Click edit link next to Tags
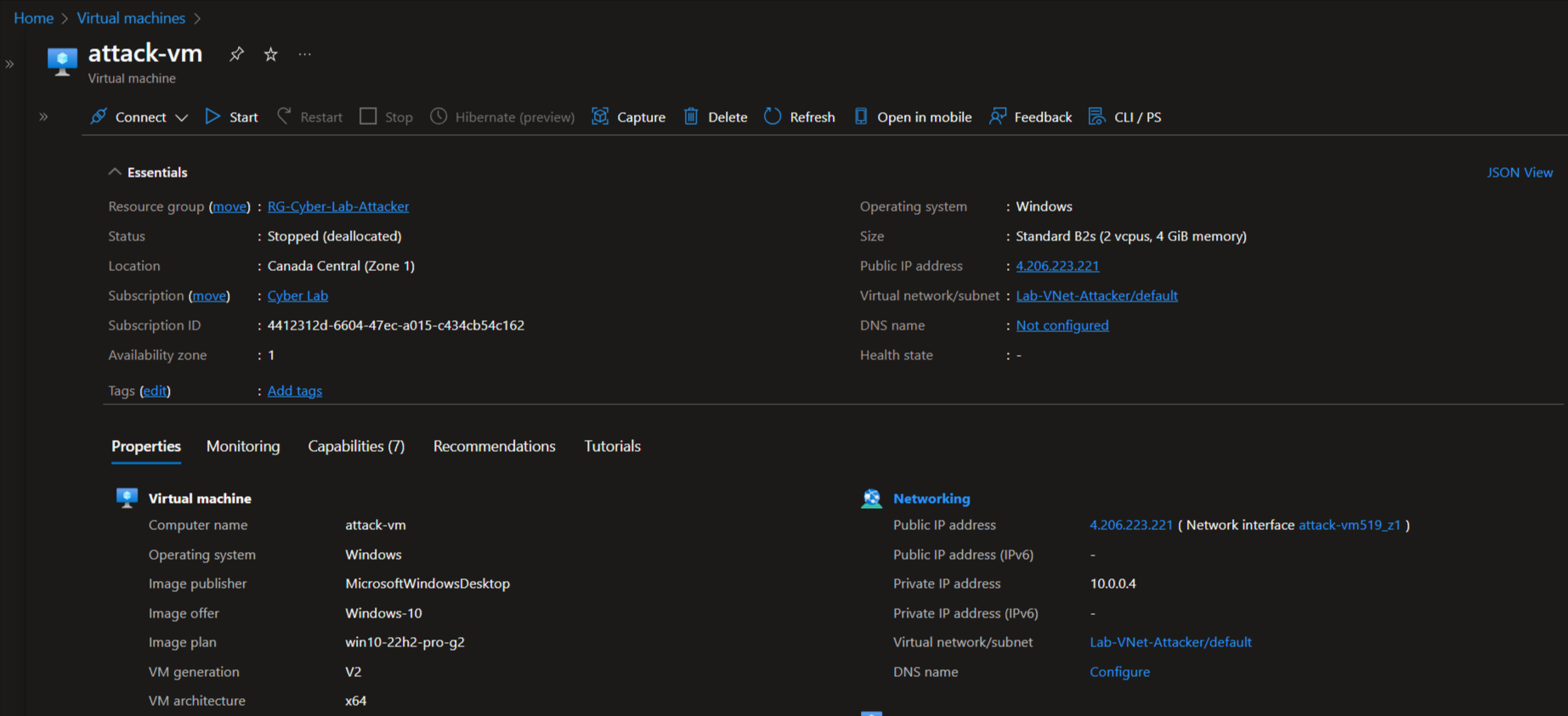This screenshot has width=1568, height=716. point(155,391)
